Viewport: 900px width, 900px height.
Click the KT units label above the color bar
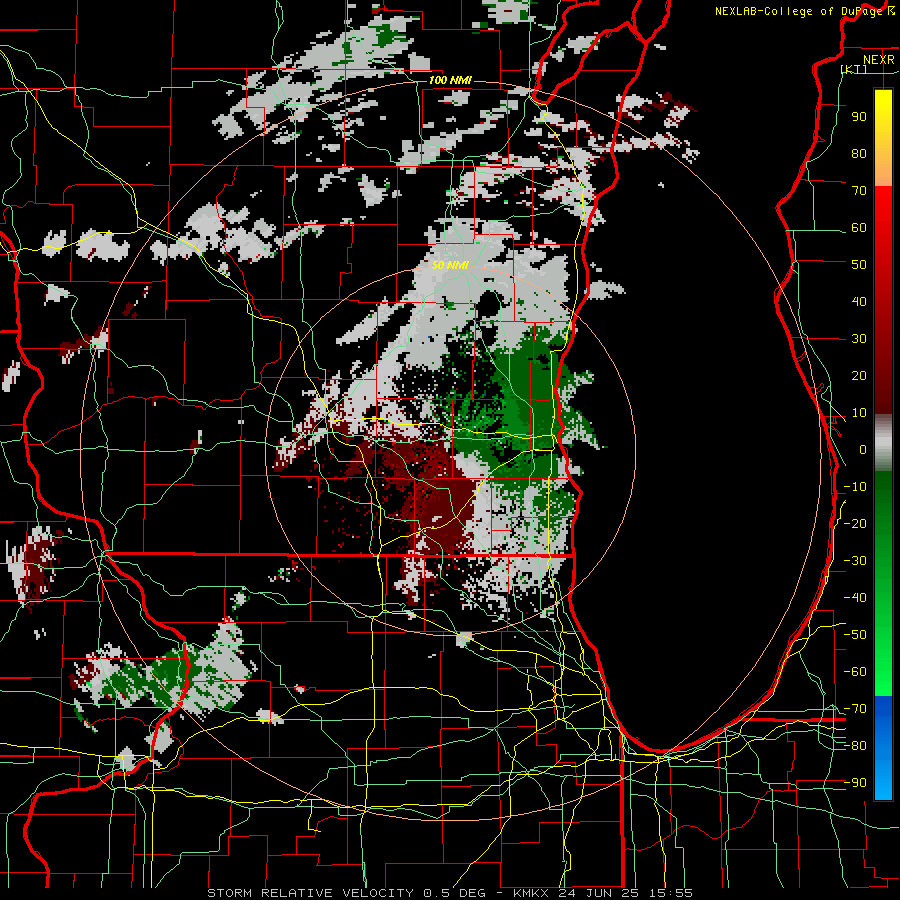click(854, 69)
